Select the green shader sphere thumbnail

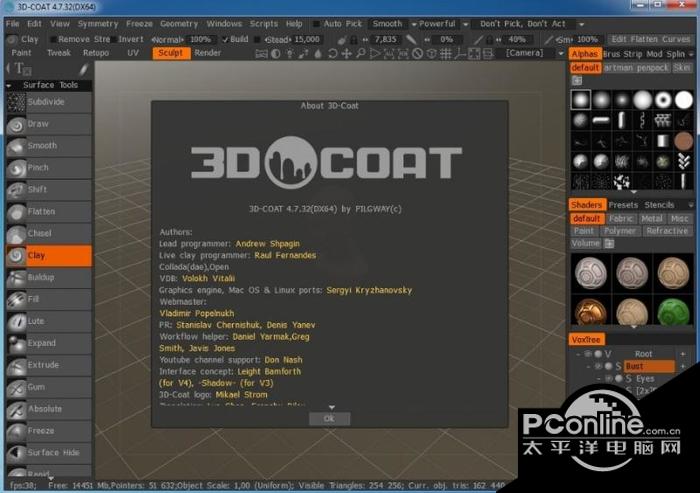coord(673,312)
